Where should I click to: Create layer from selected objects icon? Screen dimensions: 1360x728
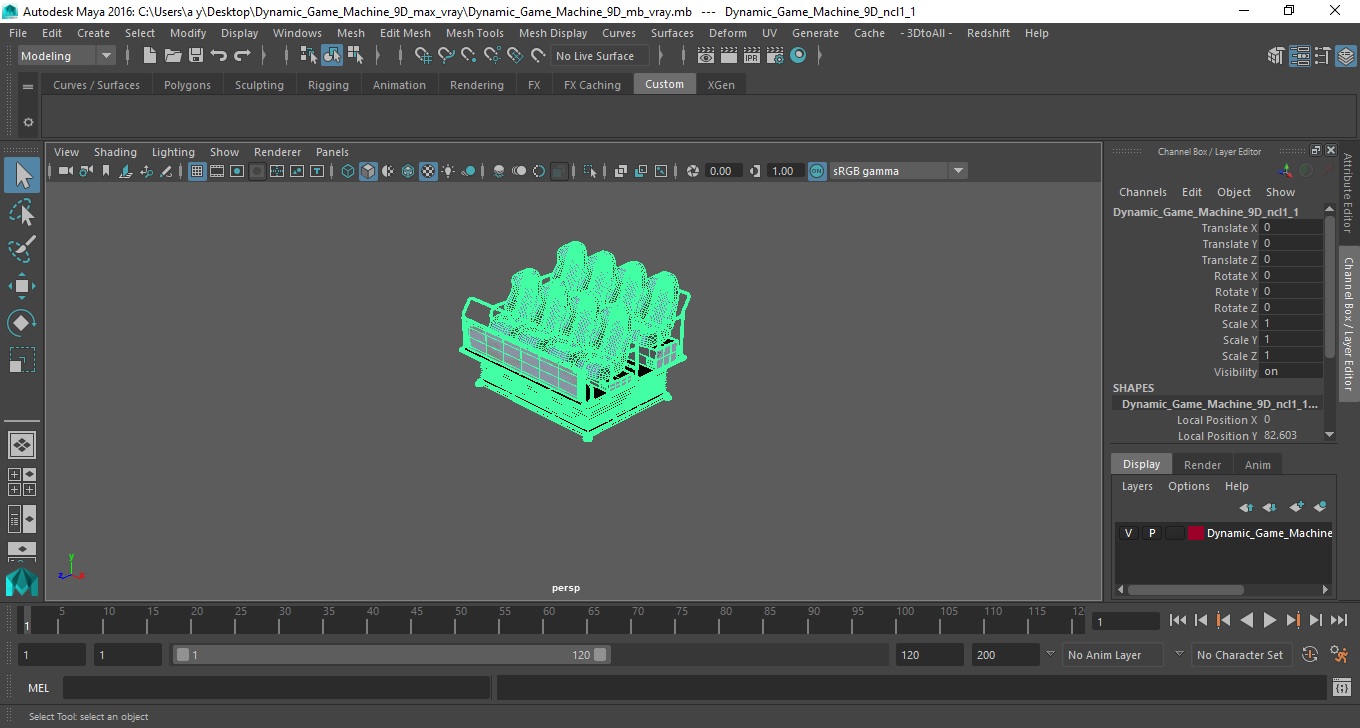coord(1319,507)
